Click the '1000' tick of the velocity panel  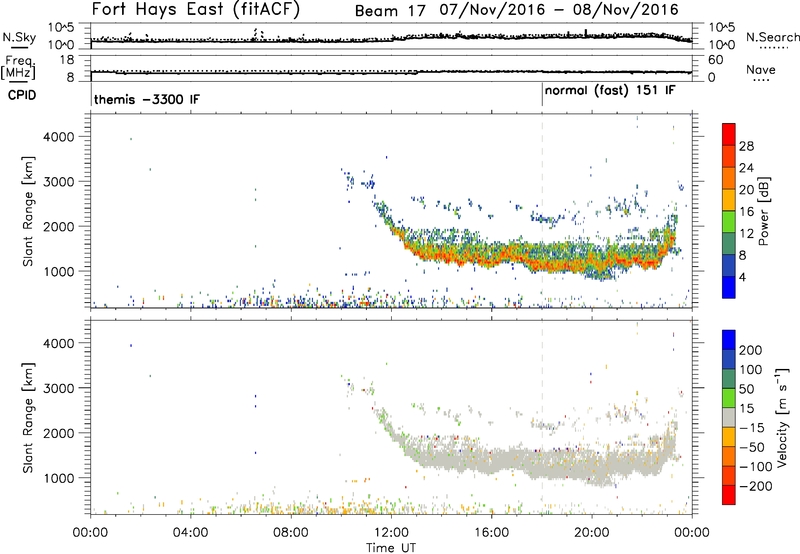(x=58, y=478)
